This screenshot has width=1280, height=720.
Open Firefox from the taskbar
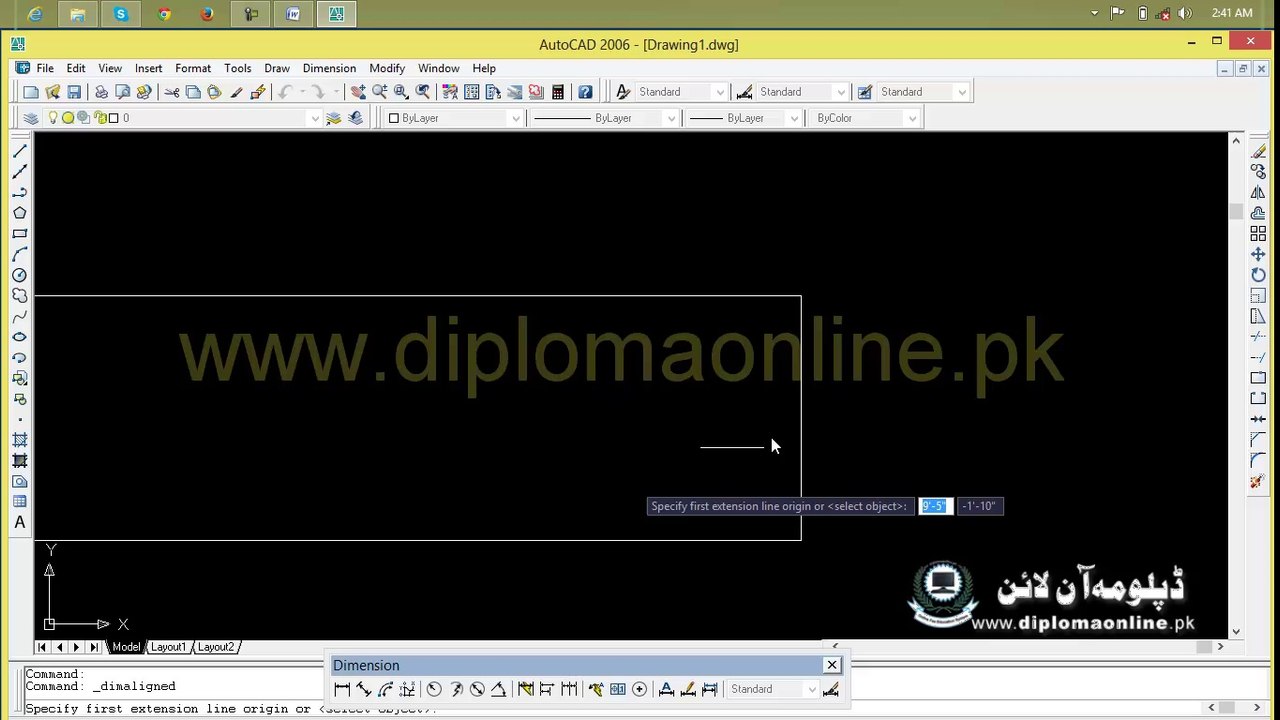207,14
